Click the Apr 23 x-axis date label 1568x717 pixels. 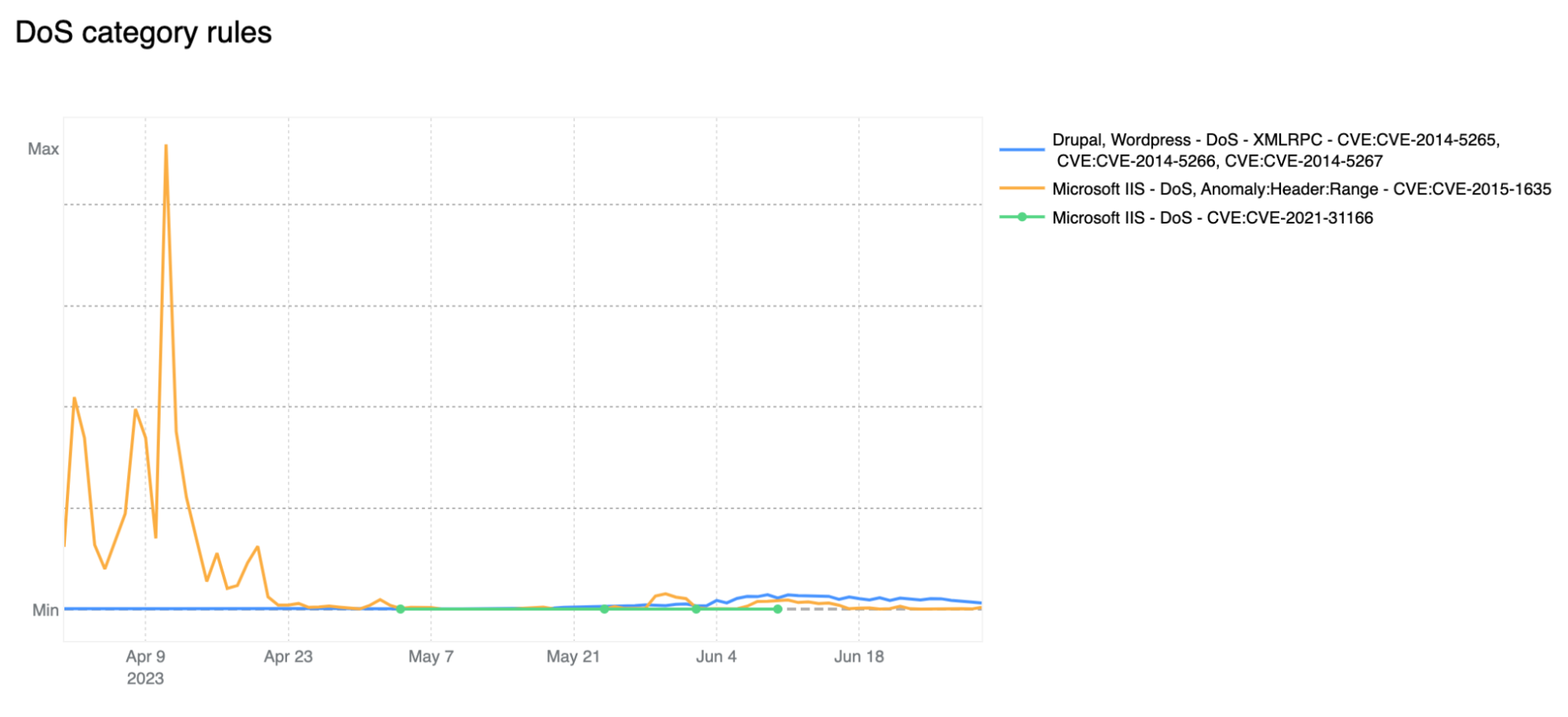[x=288, y=657]
